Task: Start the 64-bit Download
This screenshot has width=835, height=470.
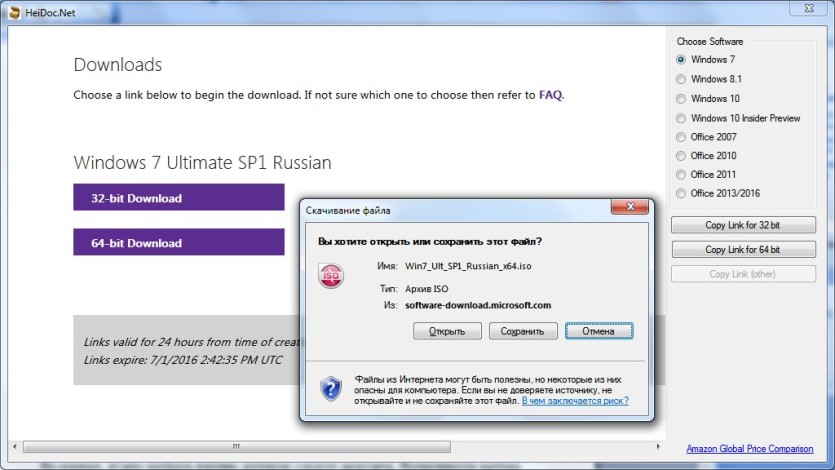Action: (x=179, y=242)
